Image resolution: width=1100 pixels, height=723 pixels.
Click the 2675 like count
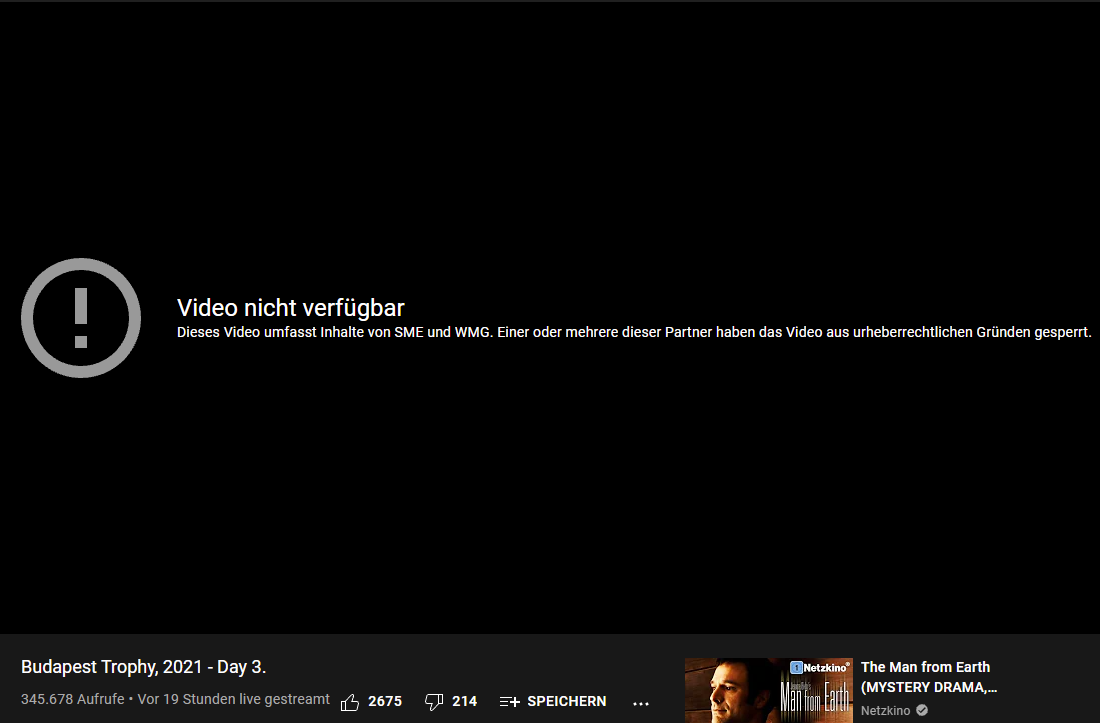click(x=385, y=702)
